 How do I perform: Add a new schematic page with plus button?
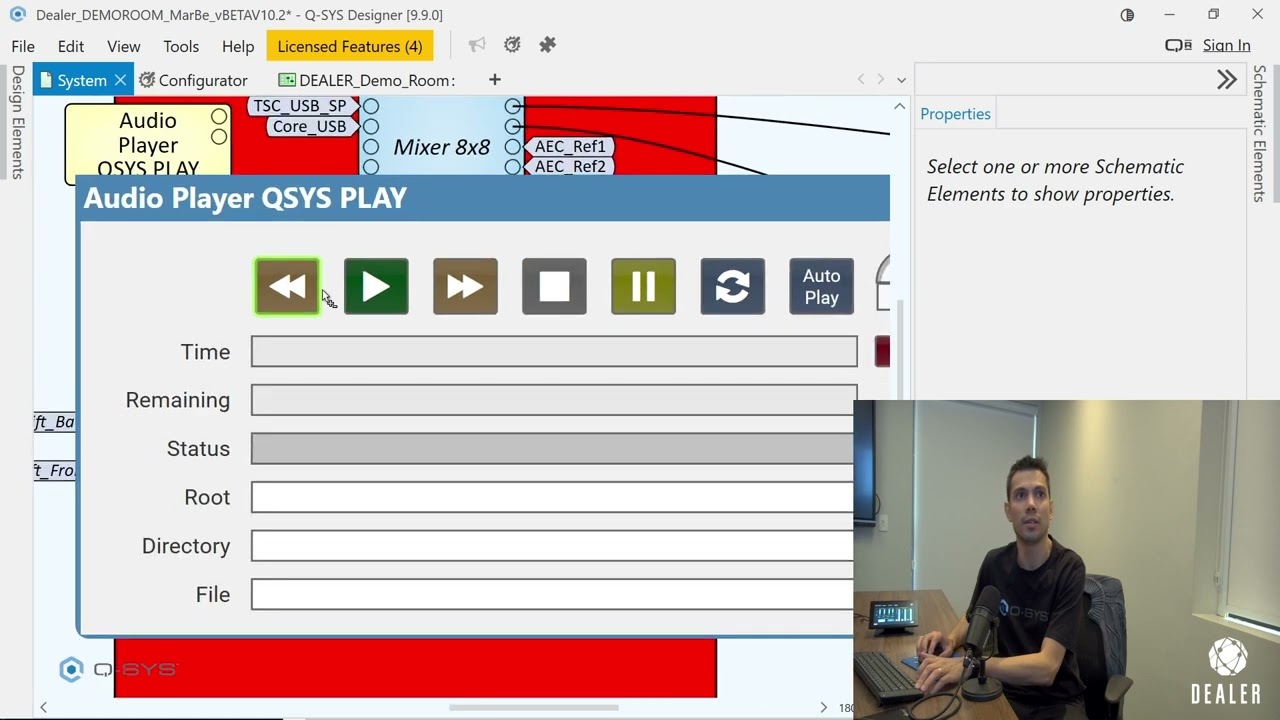494,79
